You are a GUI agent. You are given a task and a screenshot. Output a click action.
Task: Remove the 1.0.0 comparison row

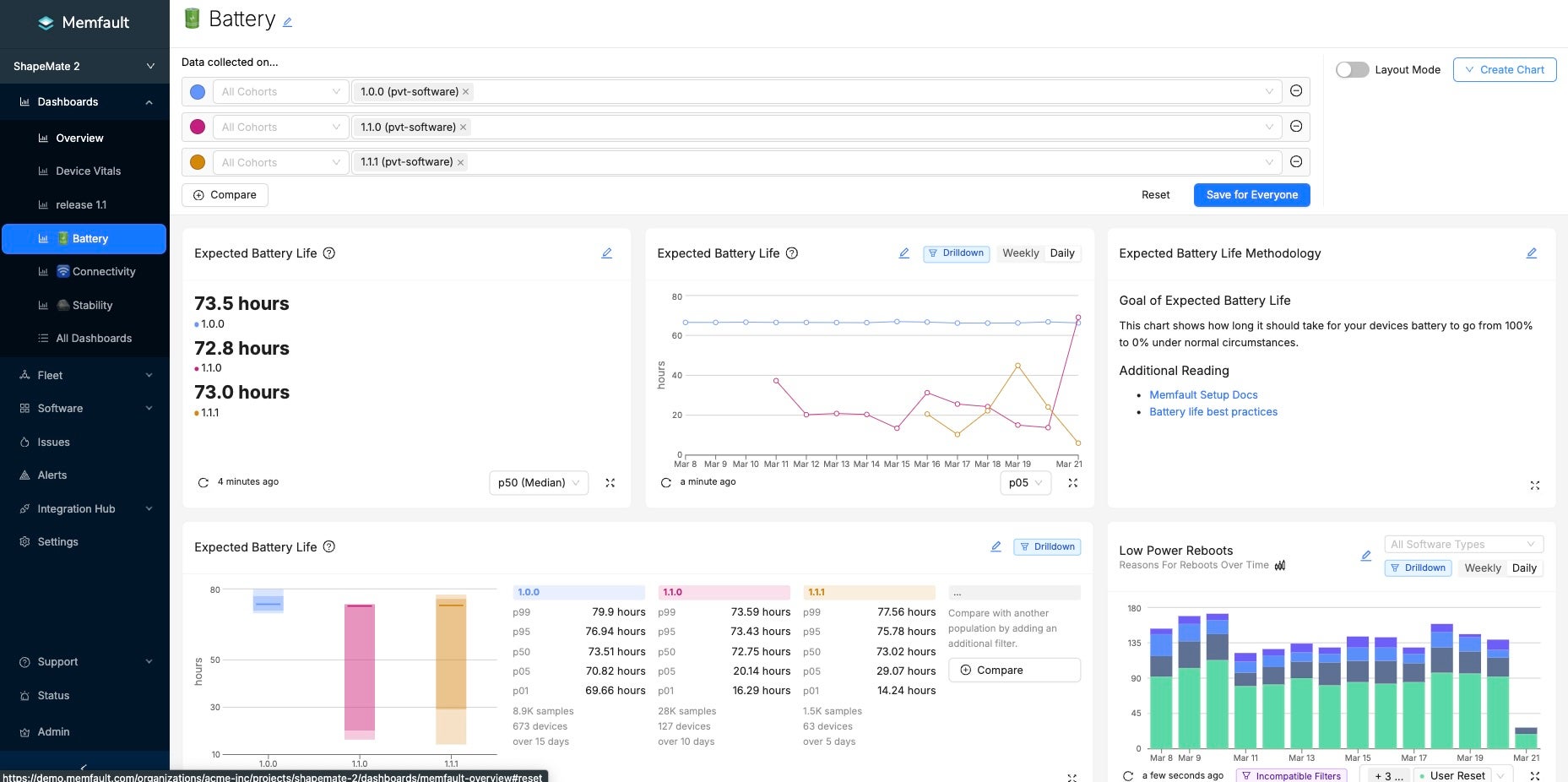click(x=1296, y=91)
